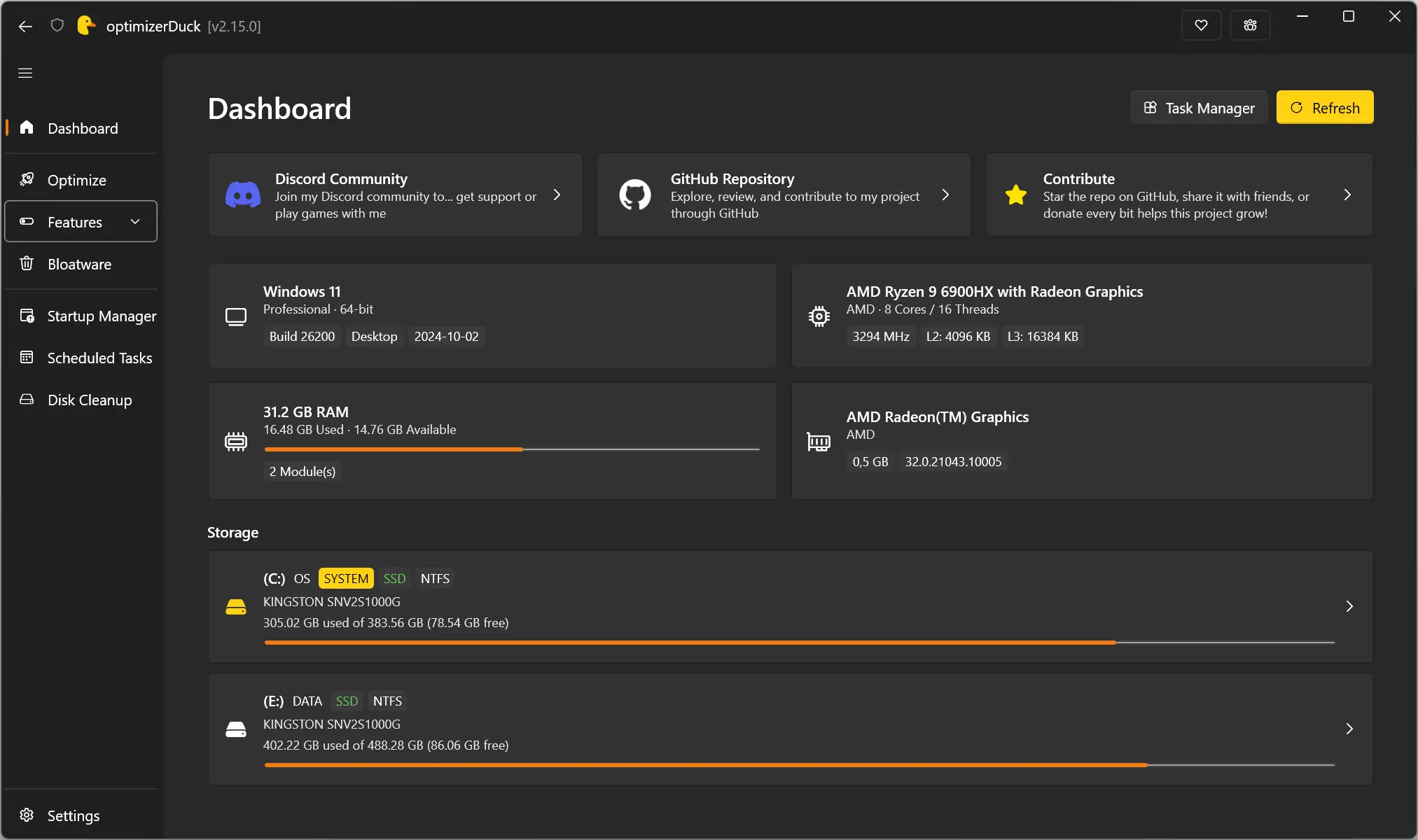The width and height of the screenshot is (1418, 840).
Task: Click the NTFS badge on E: drive
Action: 387,701
